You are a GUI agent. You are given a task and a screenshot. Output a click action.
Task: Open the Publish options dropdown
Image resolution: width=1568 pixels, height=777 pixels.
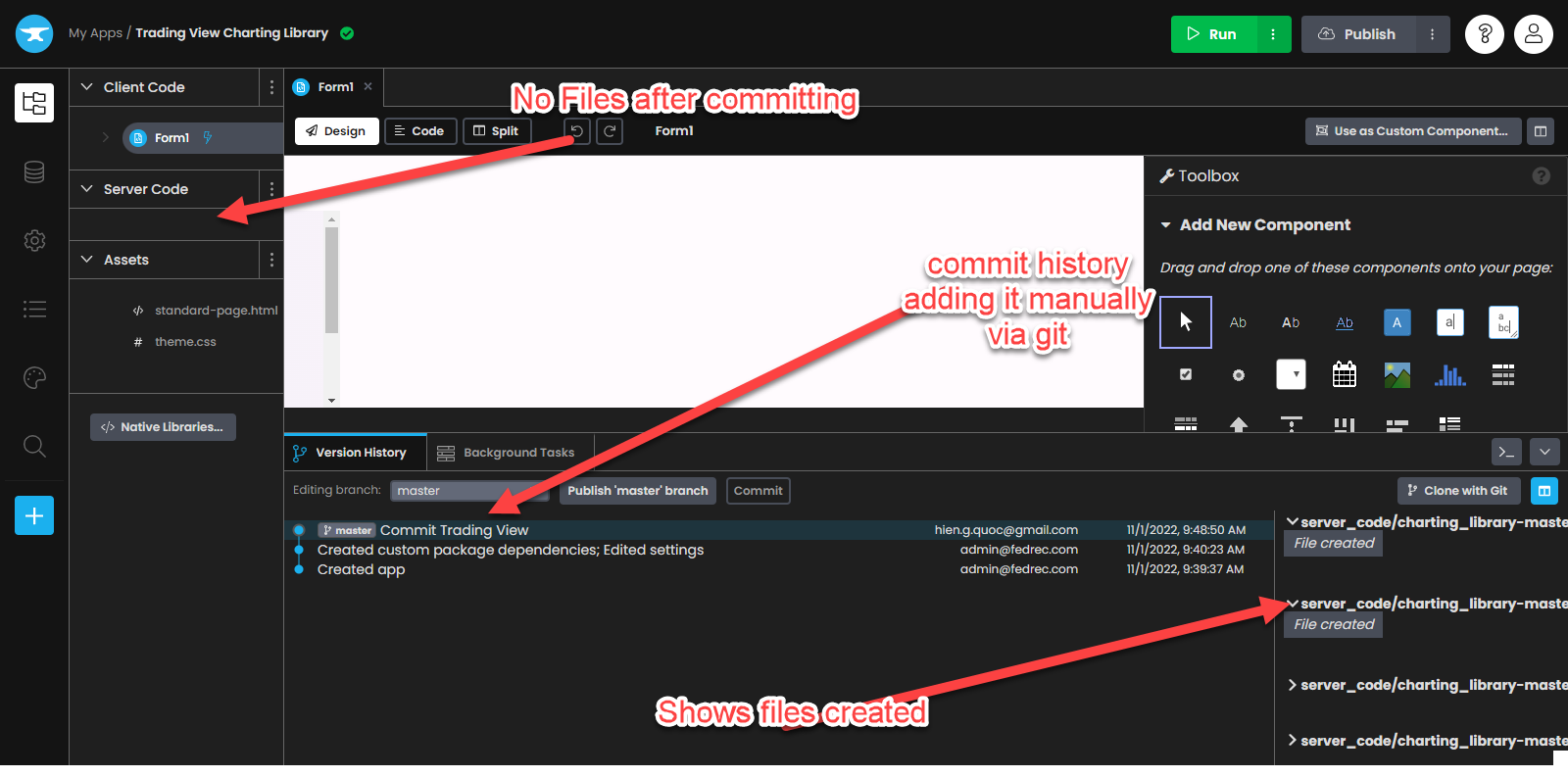[1432, 34]
